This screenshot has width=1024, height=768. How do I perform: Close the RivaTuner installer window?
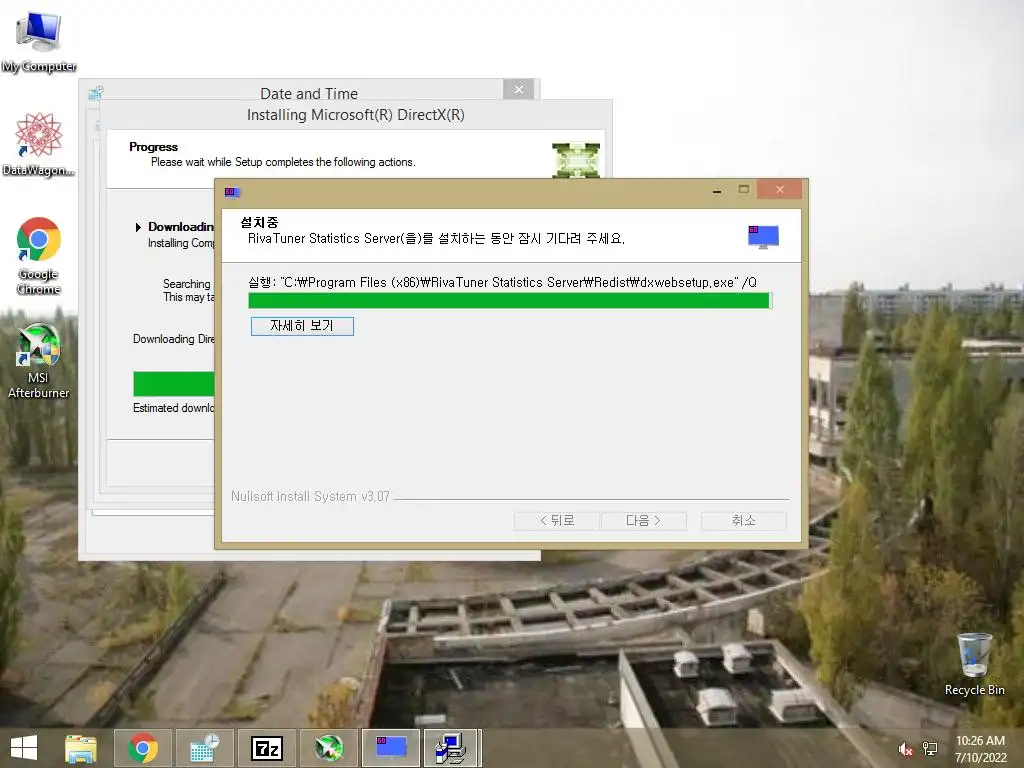click(780, 189)
